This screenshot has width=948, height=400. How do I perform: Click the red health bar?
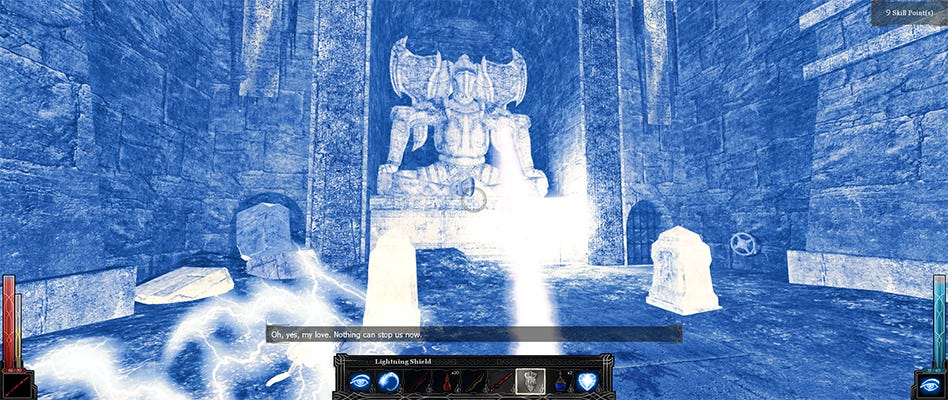click(8, 320)
